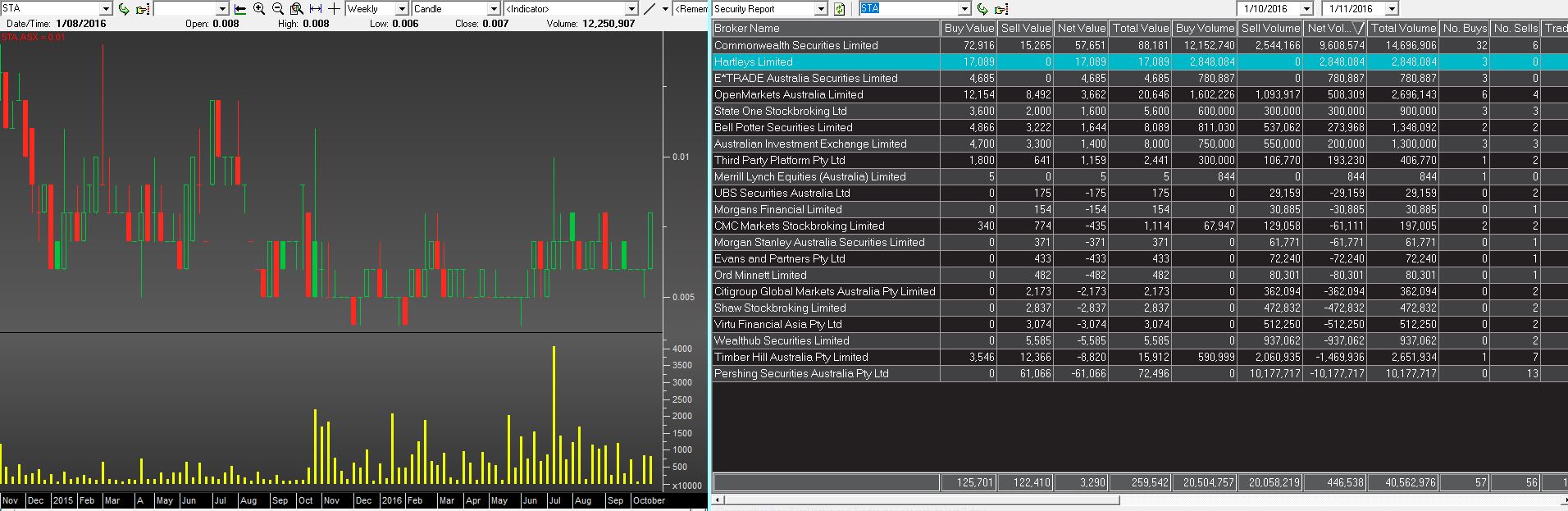Click the Net Volume total 446,538
Image resolution: width=1568 pixels, height=511 pixels.
click(x=1335, y=482)
